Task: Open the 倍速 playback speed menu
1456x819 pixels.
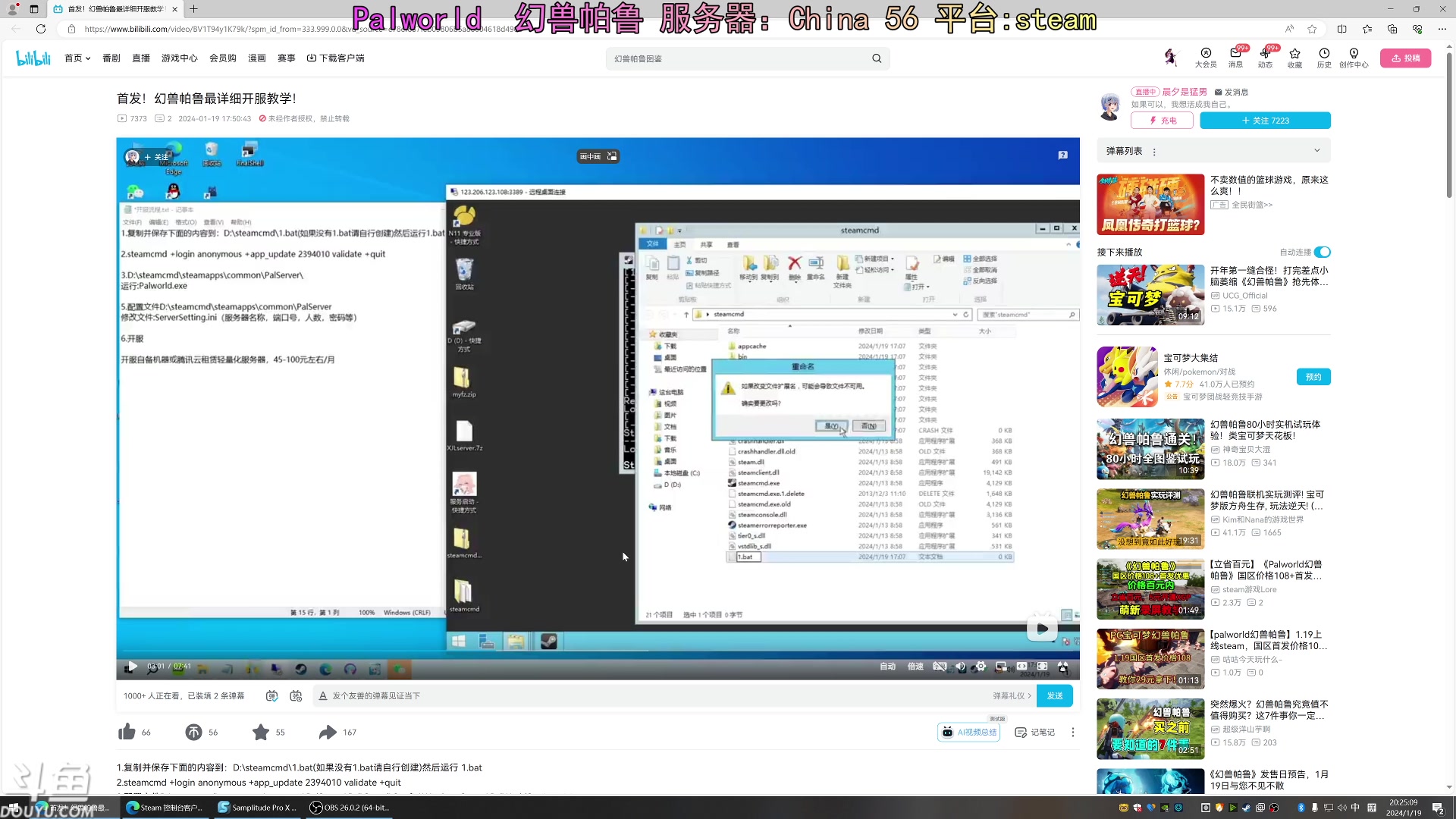Action: pyautogui.click(x=916, y=667)
